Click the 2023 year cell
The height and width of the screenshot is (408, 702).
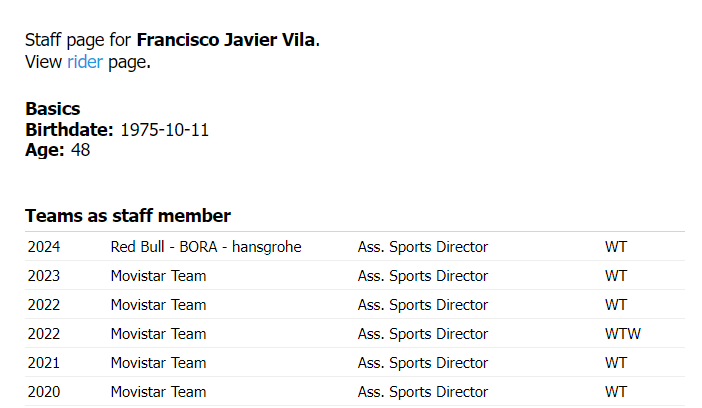[x=44, y=276]
